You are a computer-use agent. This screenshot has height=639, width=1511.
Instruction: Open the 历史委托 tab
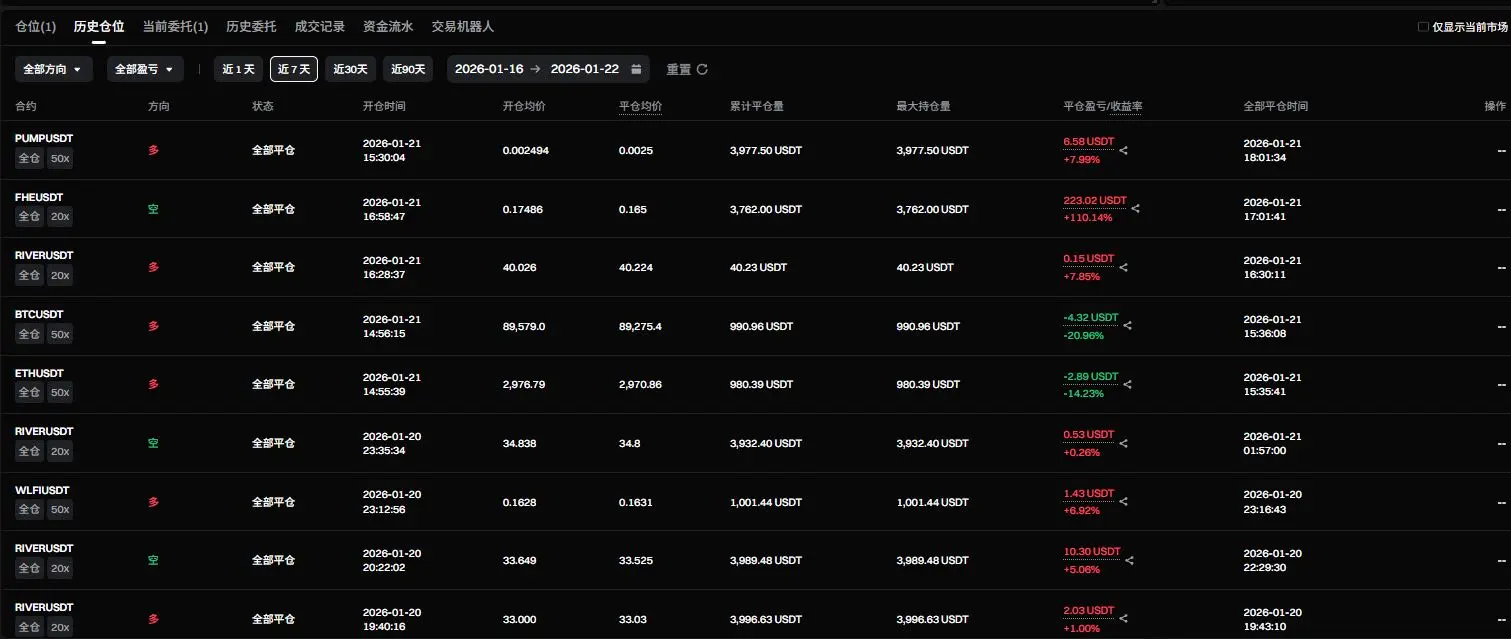pyautogui.click(x=252, y=27)
